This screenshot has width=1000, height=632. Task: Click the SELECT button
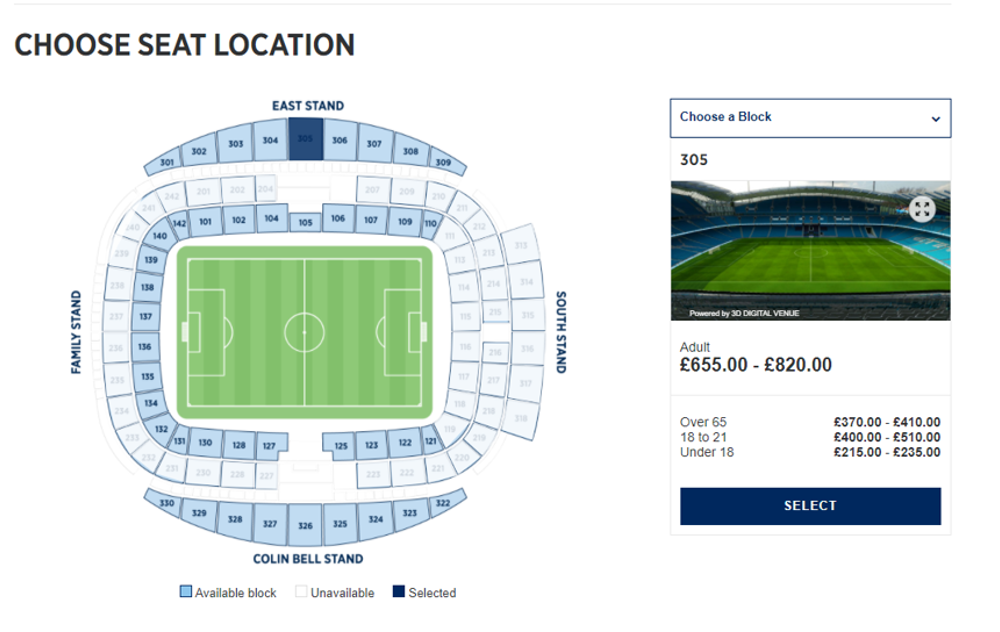click(x=810, y=506)
